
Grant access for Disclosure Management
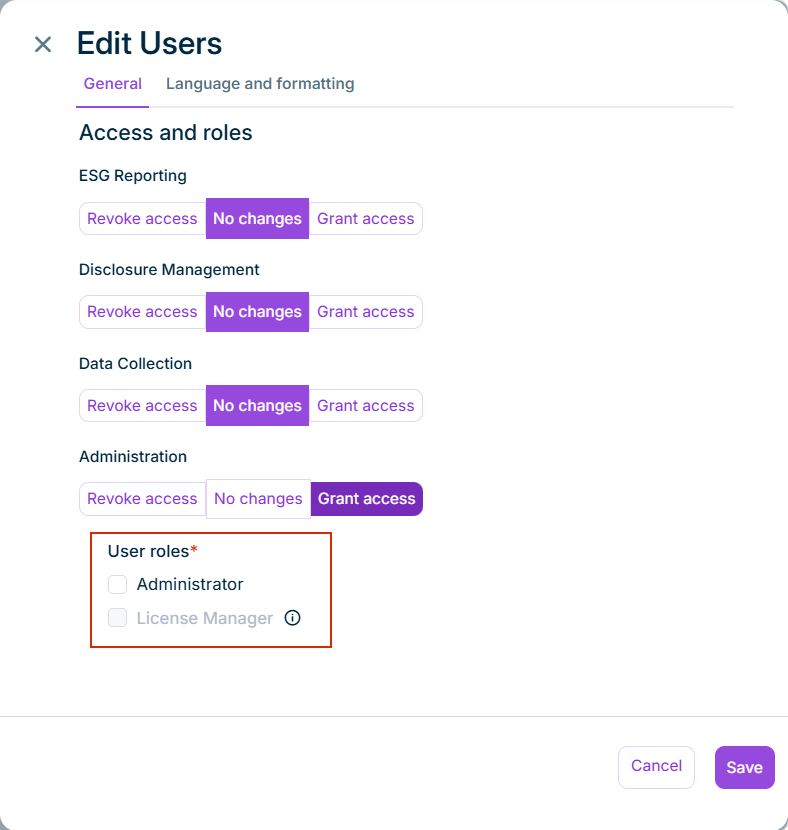[366, 312]
